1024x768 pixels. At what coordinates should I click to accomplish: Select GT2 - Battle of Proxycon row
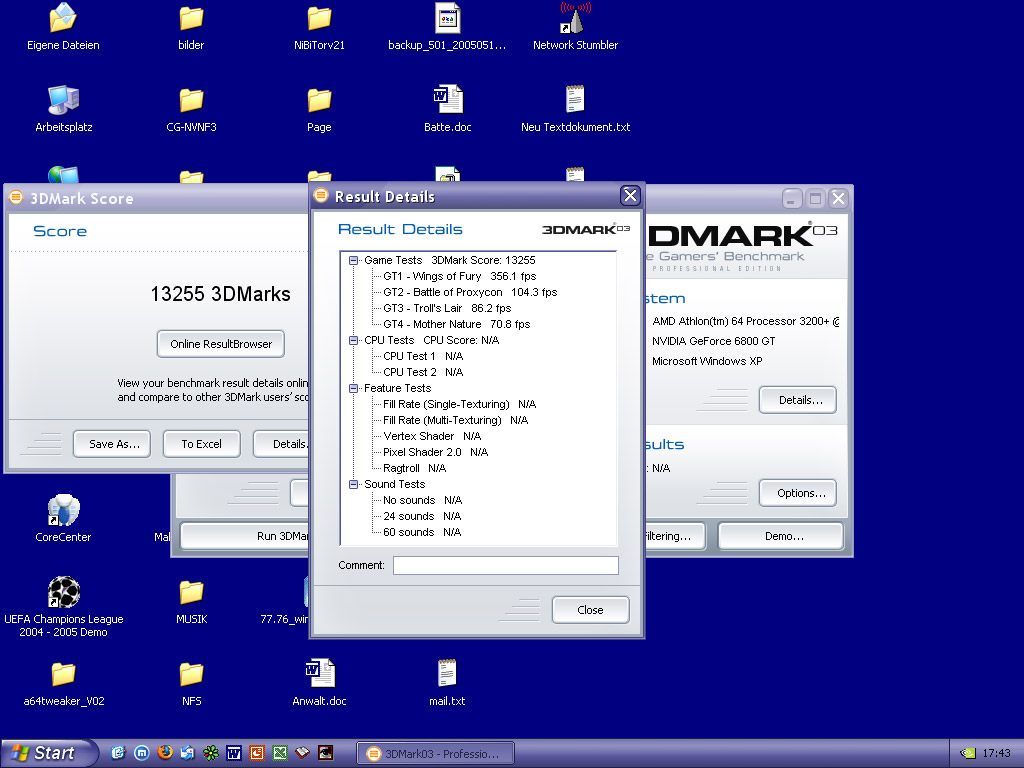[470, 292]
